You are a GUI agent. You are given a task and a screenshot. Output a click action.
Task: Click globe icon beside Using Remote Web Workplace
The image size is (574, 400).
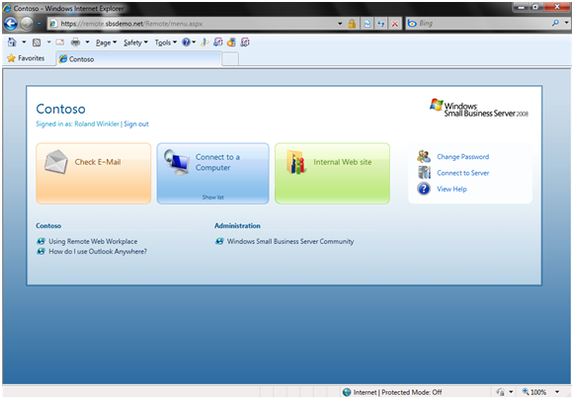pos(41,241)
